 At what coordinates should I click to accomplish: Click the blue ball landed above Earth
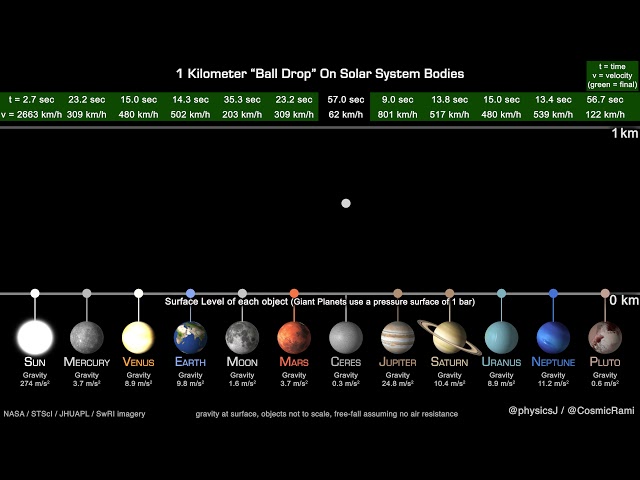click(190, 293)
